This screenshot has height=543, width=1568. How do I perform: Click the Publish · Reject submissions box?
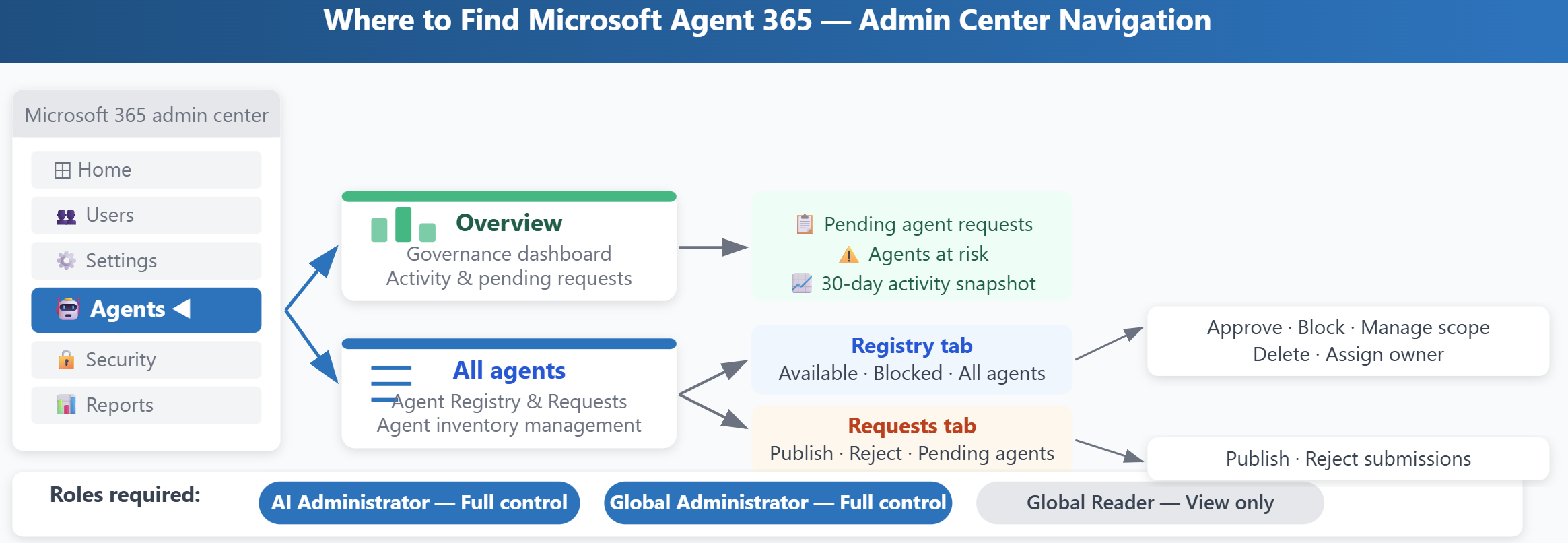pos(1348,459)
